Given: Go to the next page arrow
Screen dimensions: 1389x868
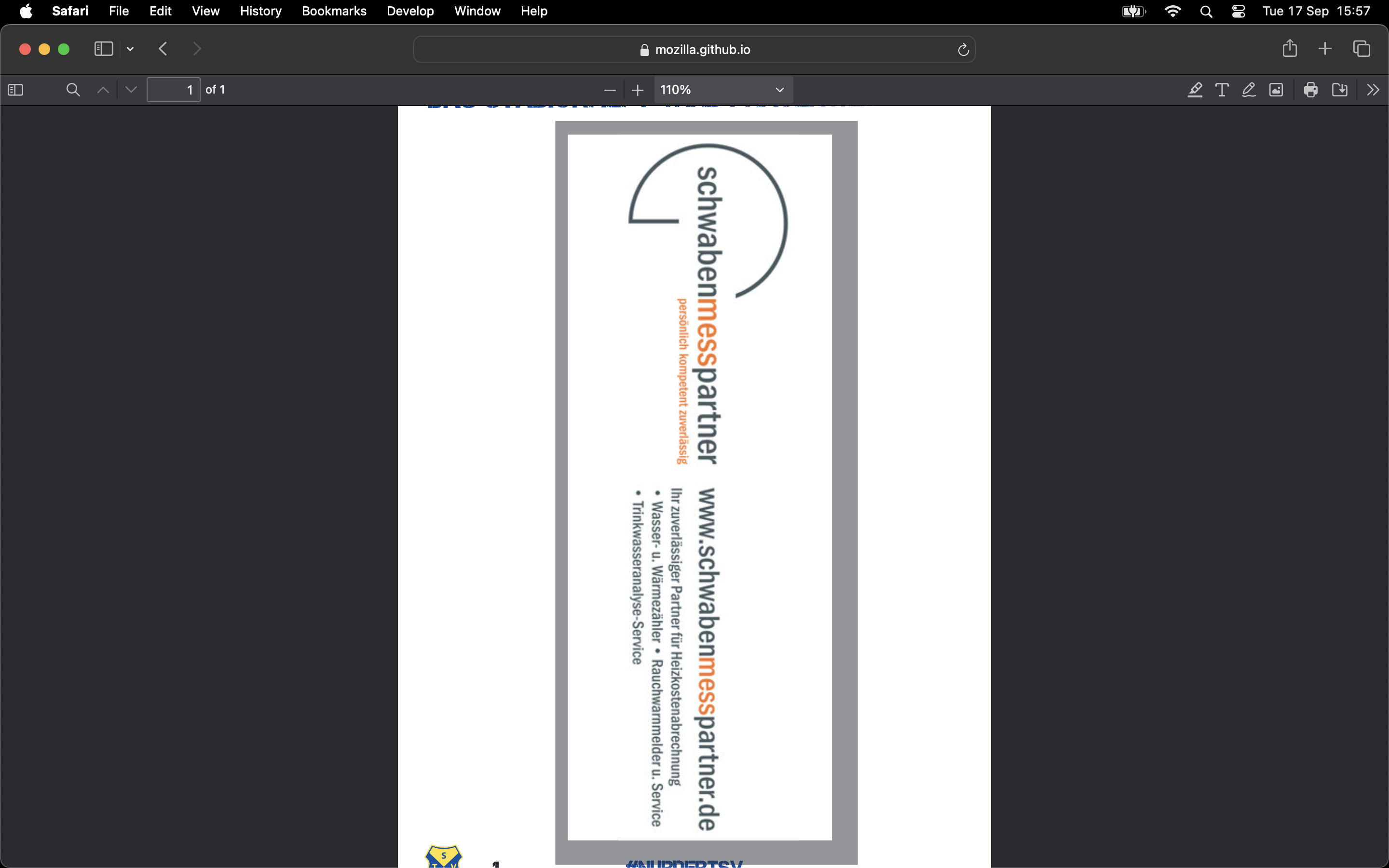Looking at the screenshot, I should click(x=131, y=90).
